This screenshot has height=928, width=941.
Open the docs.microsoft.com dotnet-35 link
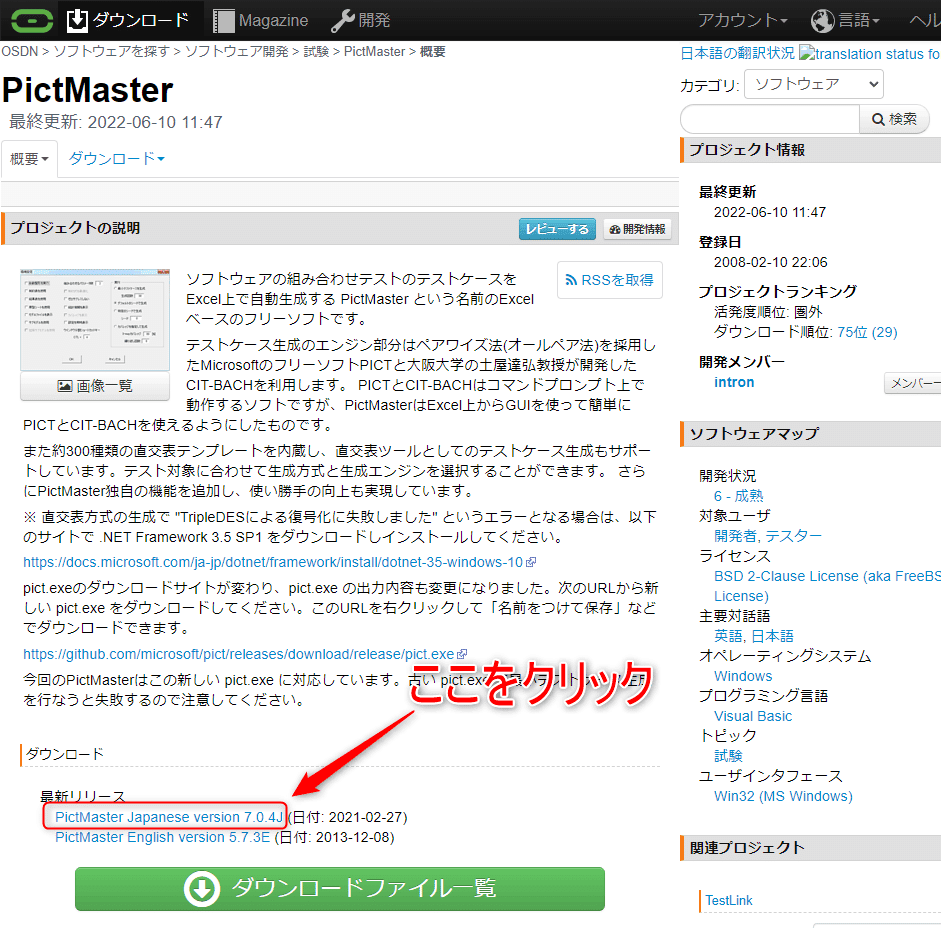(x=273, y=562)
